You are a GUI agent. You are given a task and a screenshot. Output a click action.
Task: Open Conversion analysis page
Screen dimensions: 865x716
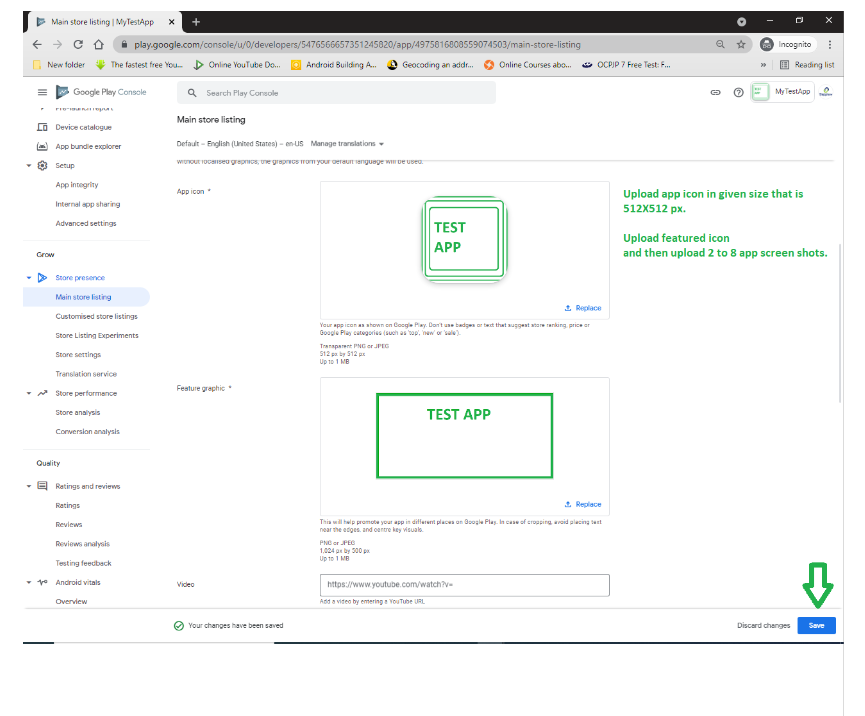pyautogui.click(x=88, y=432)
